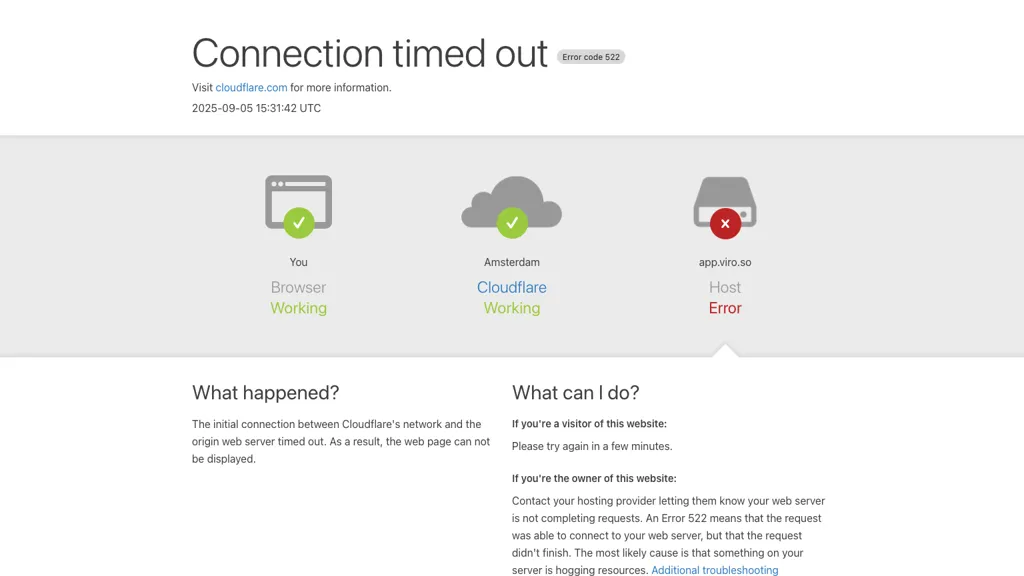Image resolution: width=1024 pixels, height=576 pixels.
Task: Click the green checkmark on browser icon
Action: pos(298,223)
